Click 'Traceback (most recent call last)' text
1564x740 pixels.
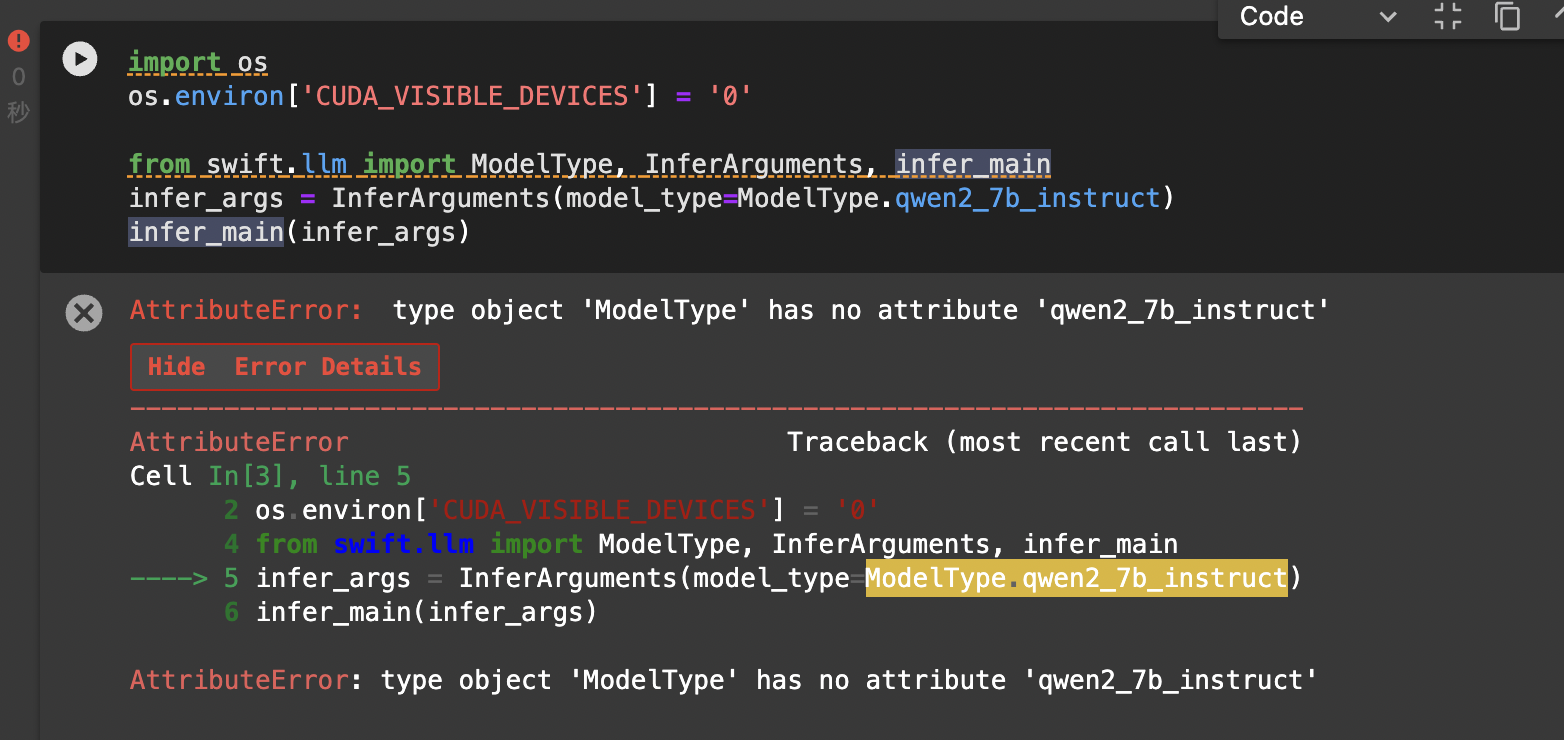(1044, 442)
